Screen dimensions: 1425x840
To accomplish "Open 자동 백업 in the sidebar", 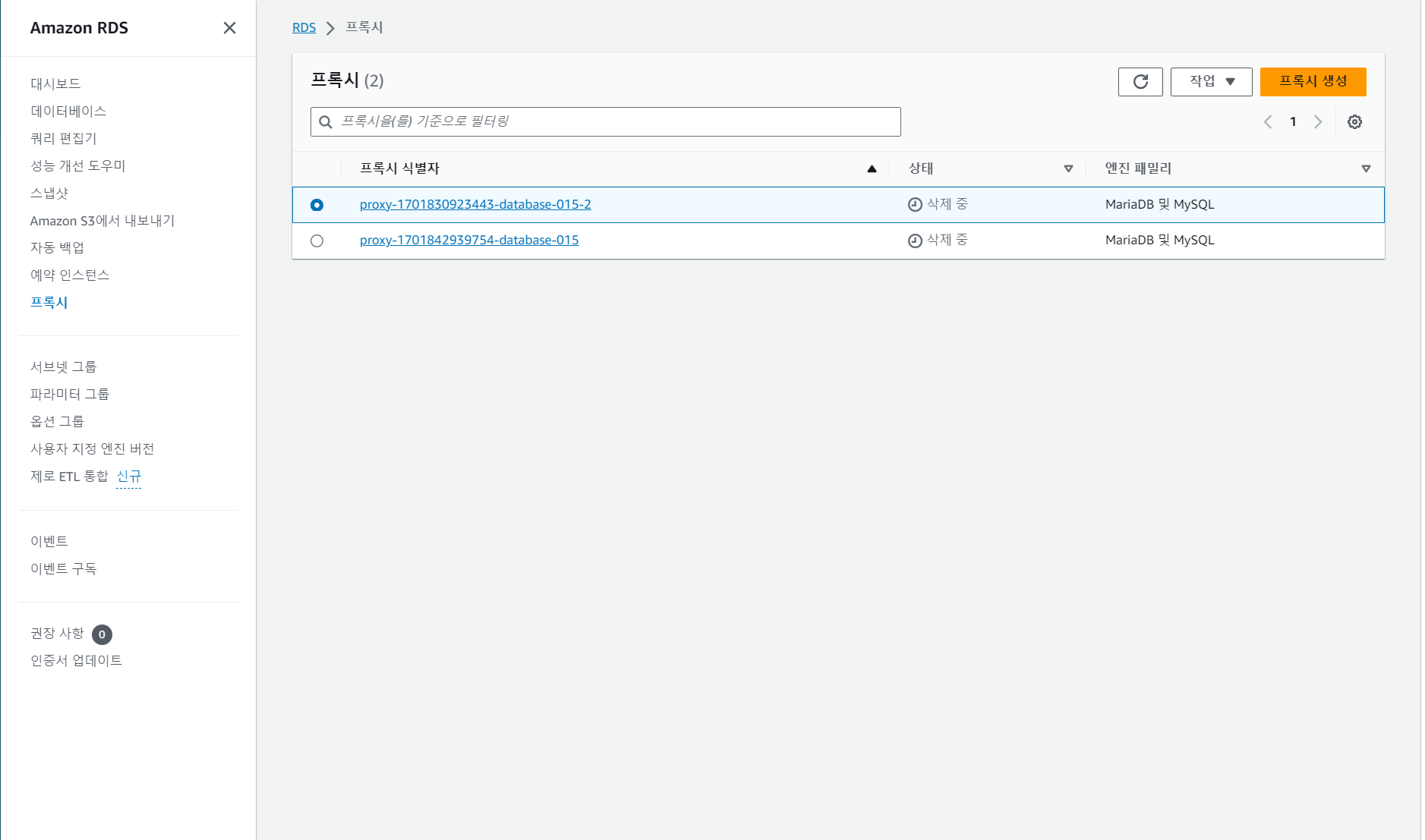I will pyautogui.click(x=58, y=247).
